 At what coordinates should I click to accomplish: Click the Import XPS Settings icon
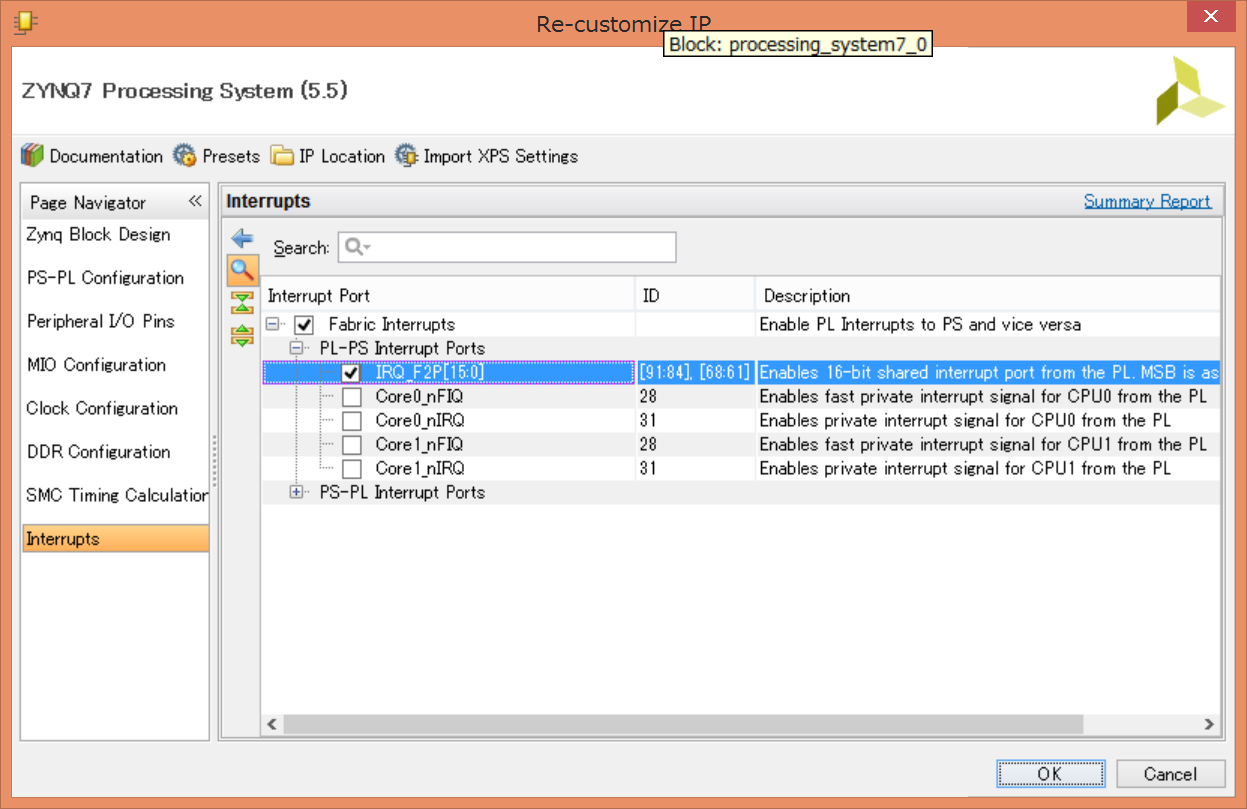pyautogui.click(x=406, y=156)
